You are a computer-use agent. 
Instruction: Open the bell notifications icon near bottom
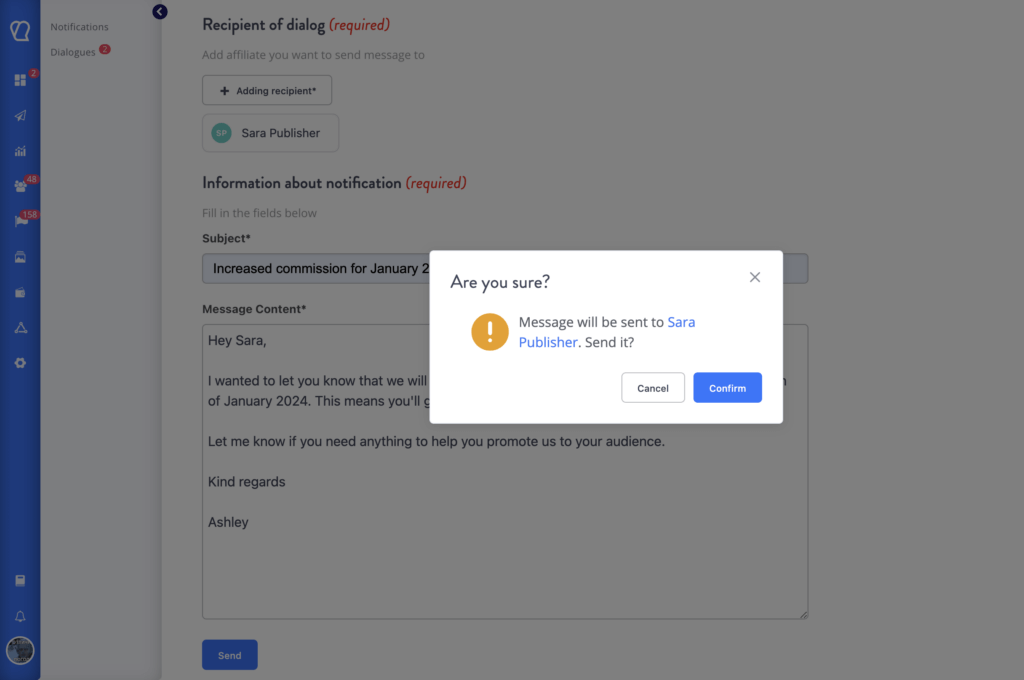tap(20, 616)
